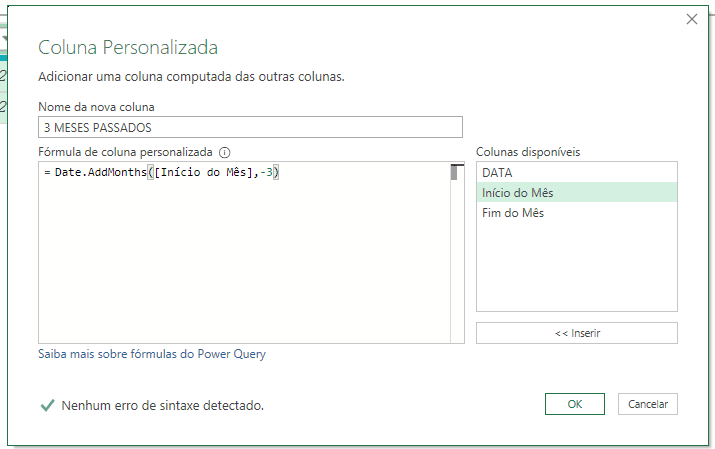Select Fim do Mês in available columns

[x=577, y=212]
